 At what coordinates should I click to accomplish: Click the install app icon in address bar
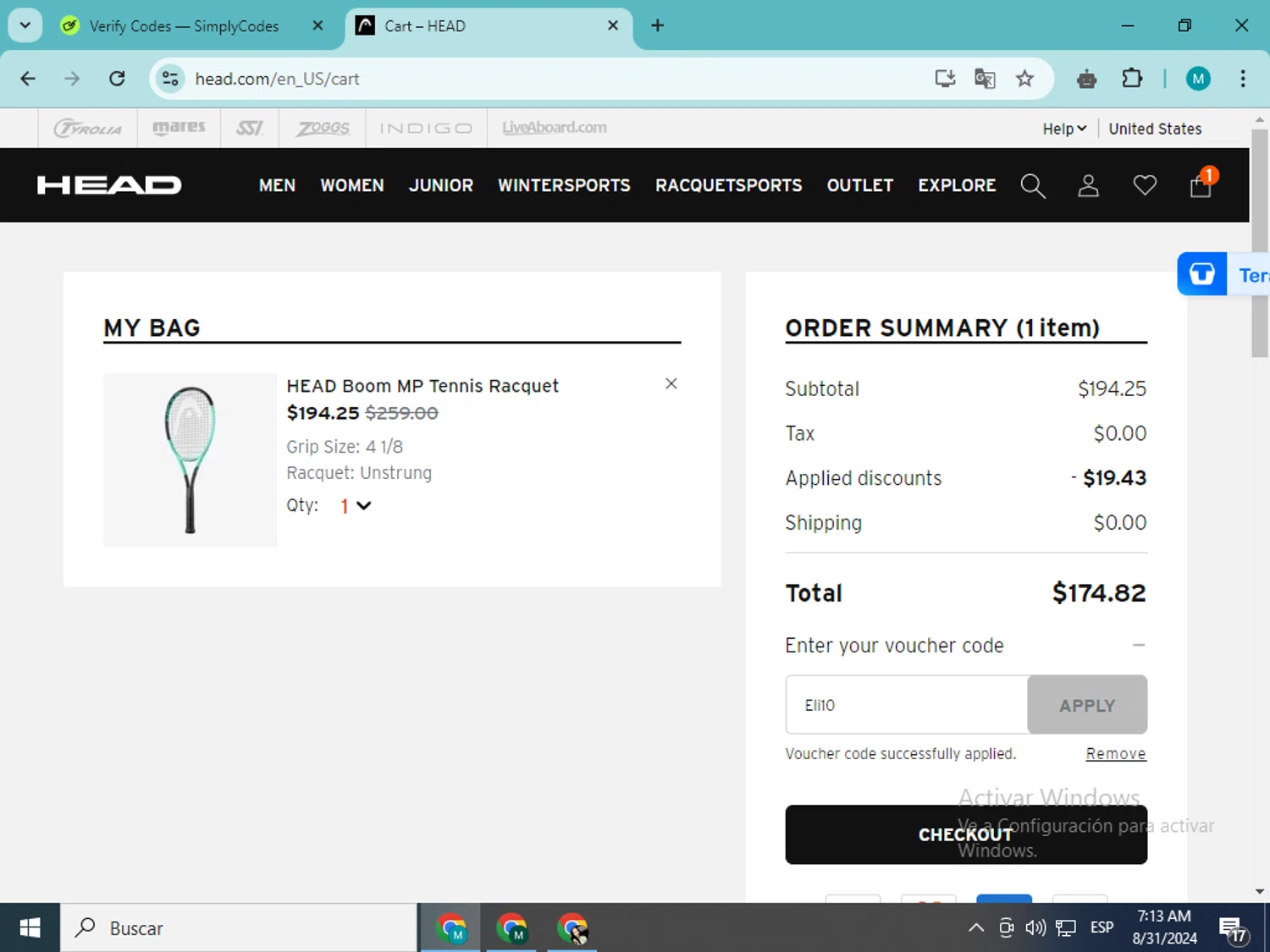click(945, 79)
